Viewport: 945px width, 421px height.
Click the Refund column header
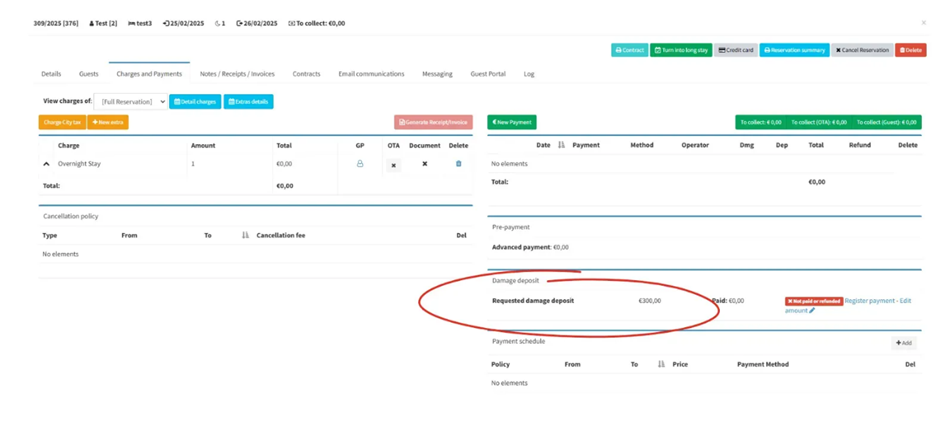point(859,145)
